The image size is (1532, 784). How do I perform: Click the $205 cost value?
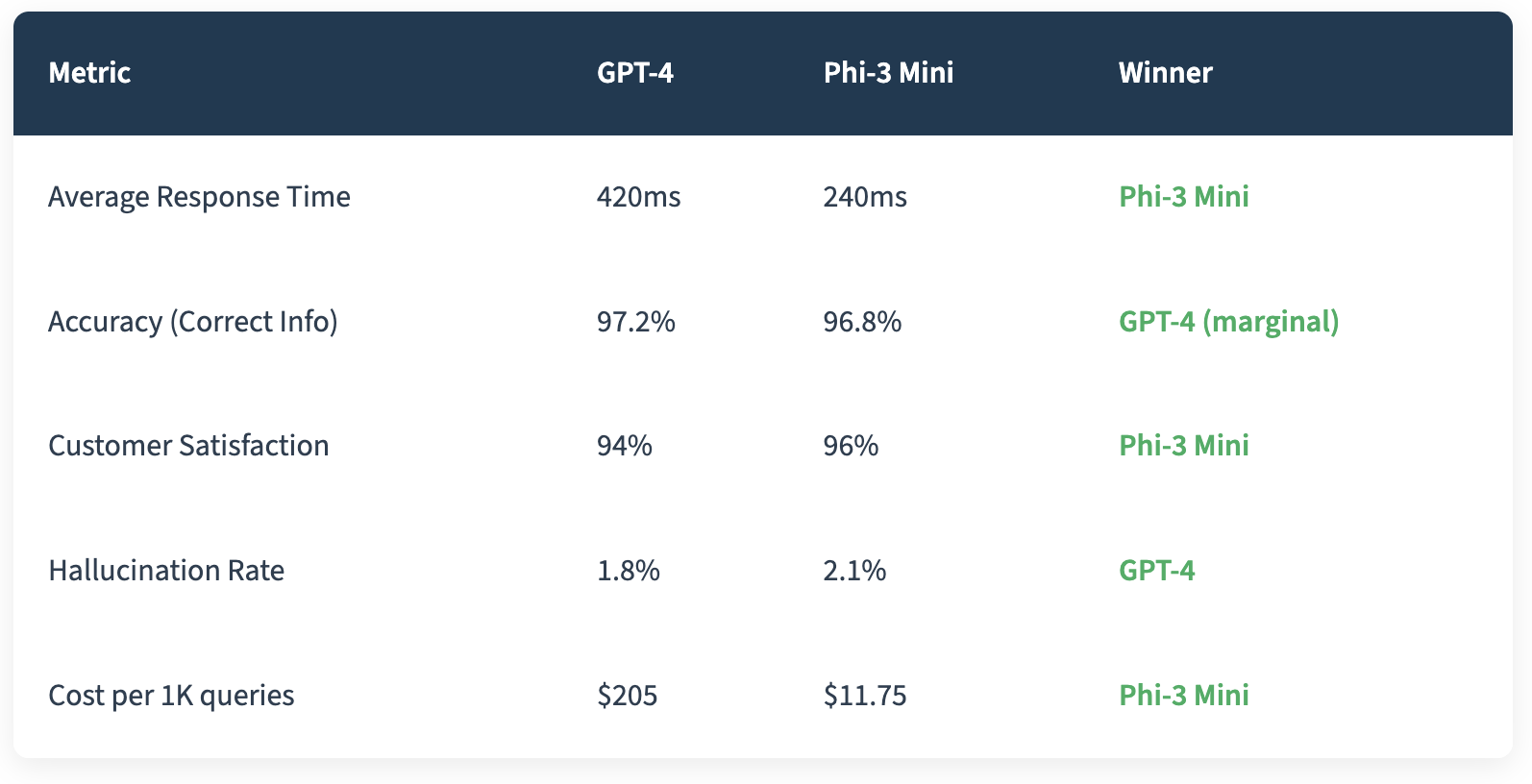click(x=627, y=696)
